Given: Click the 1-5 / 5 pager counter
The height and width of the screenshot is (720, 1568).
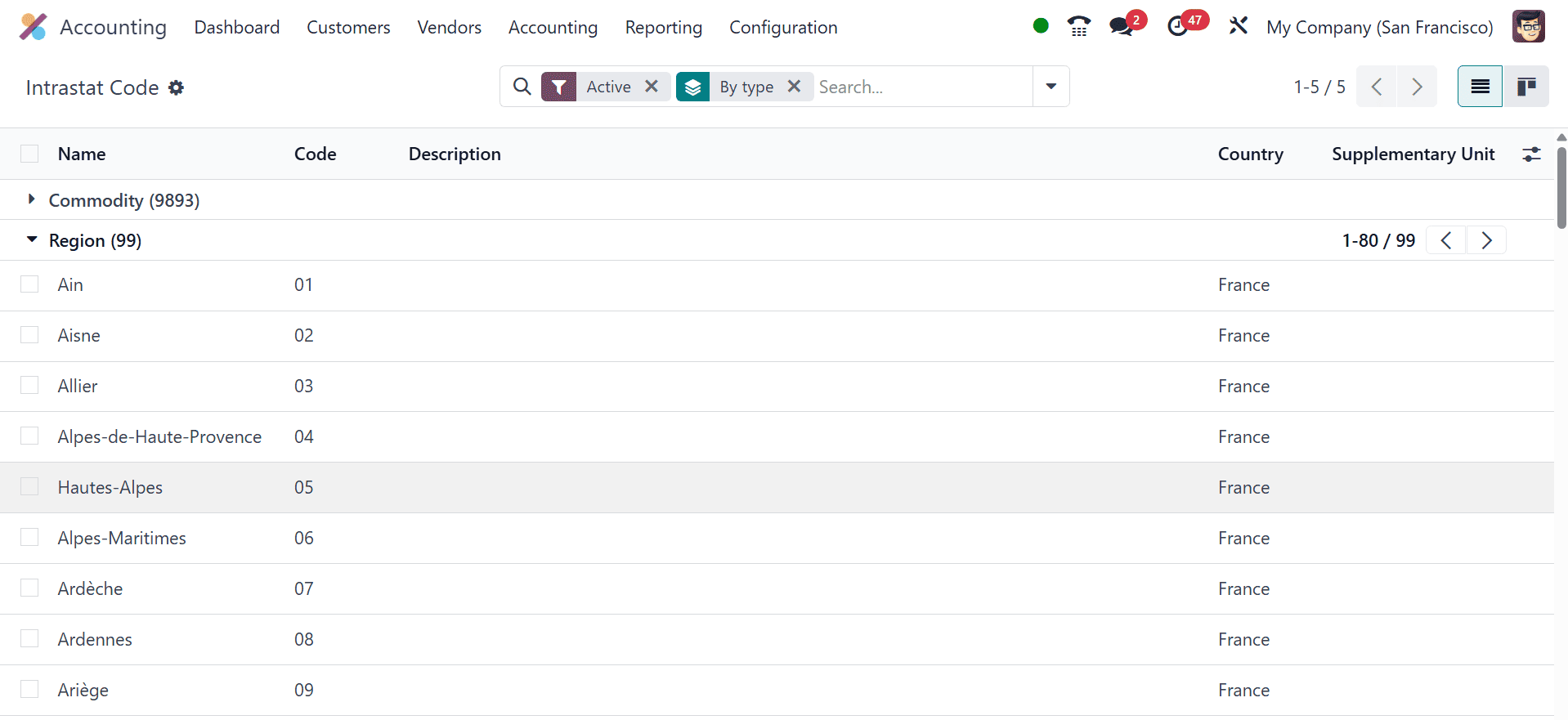Looking at the screenshot, I should [1319, 87].
